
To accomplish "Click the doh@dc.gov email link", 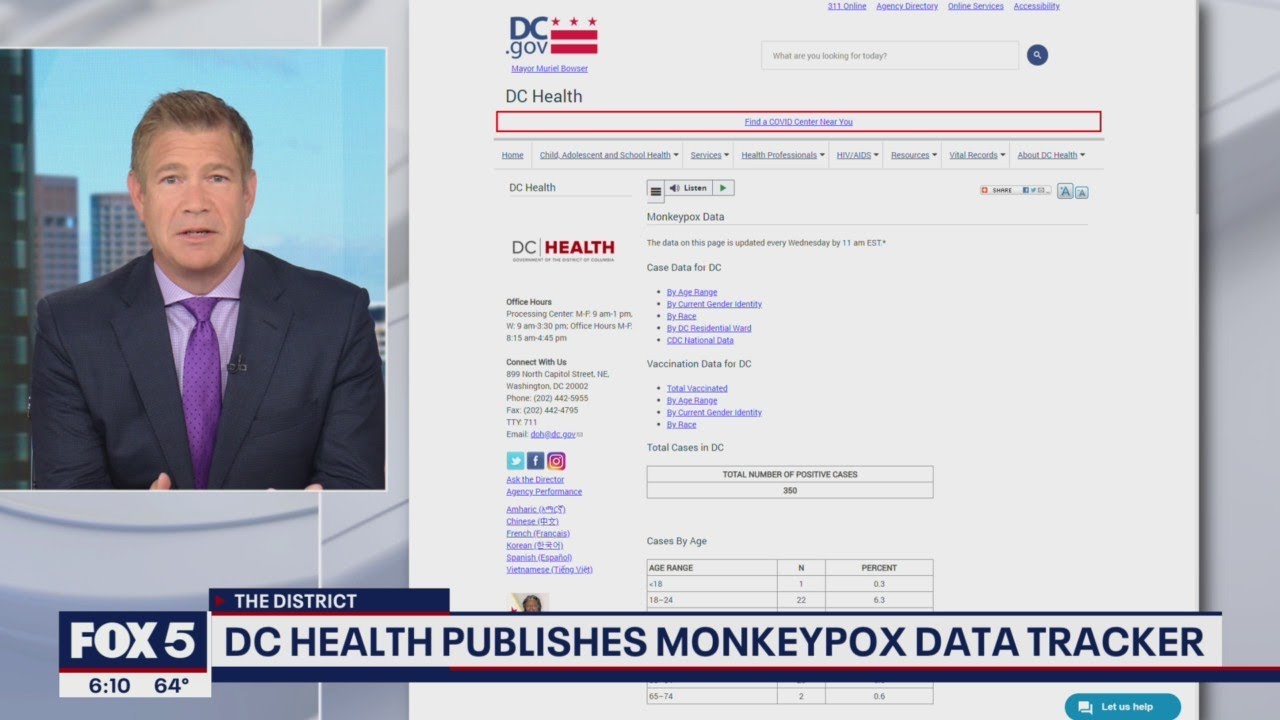I will pyautogui.click(x=553, y=434).
